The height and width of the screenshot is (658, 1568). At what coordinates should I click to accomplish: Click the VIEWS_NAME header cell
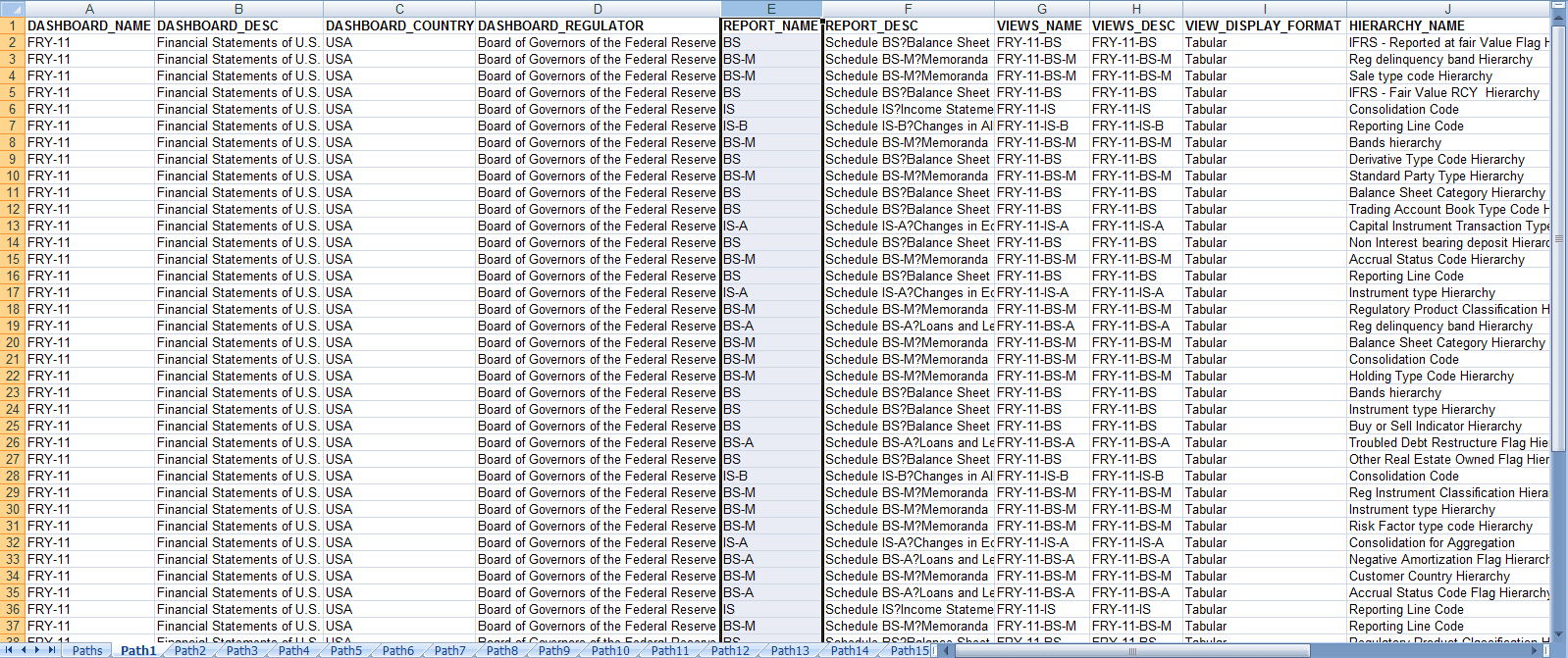[1042, 25]
